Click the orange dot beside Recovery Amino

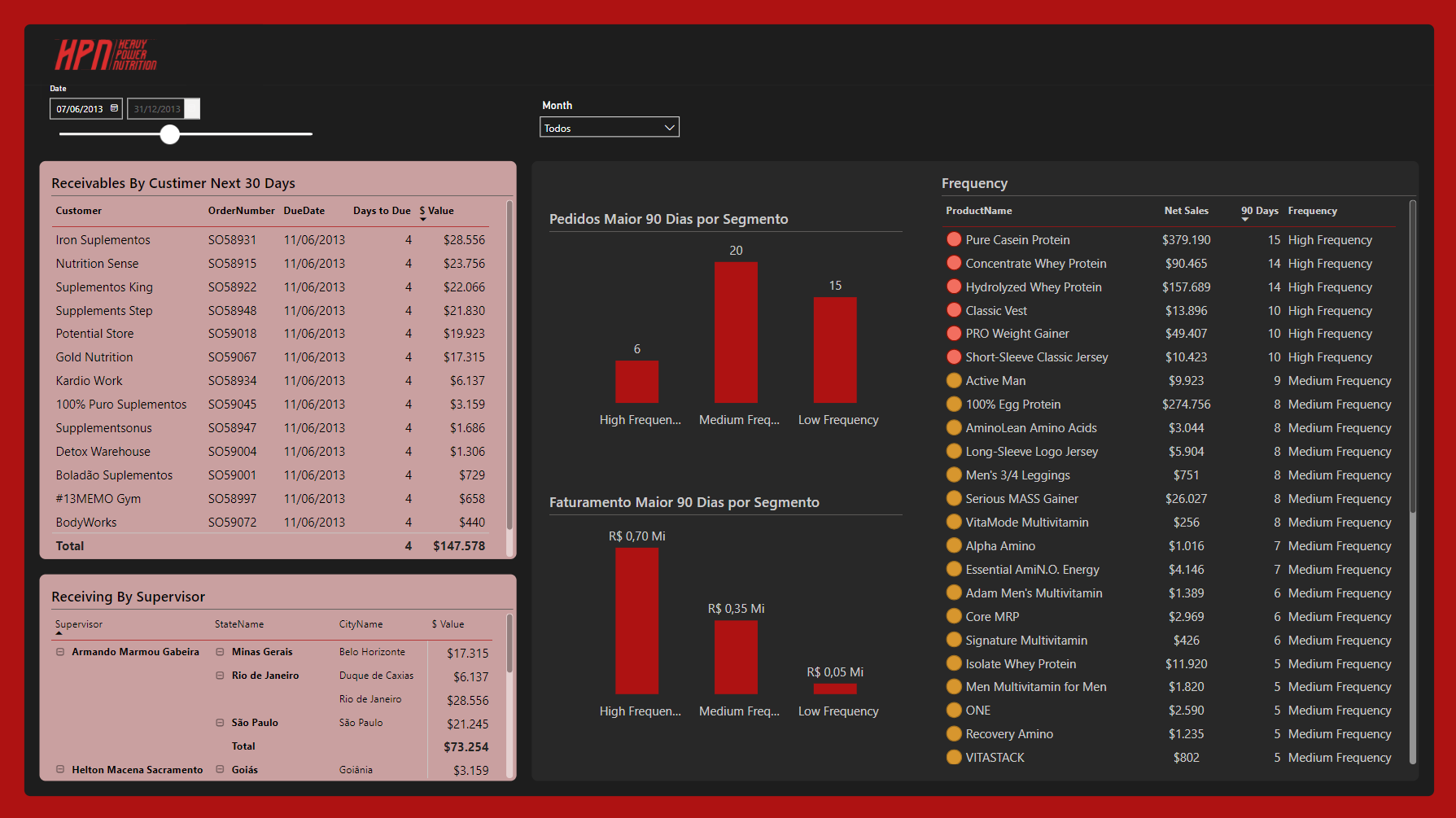(954, 733)
